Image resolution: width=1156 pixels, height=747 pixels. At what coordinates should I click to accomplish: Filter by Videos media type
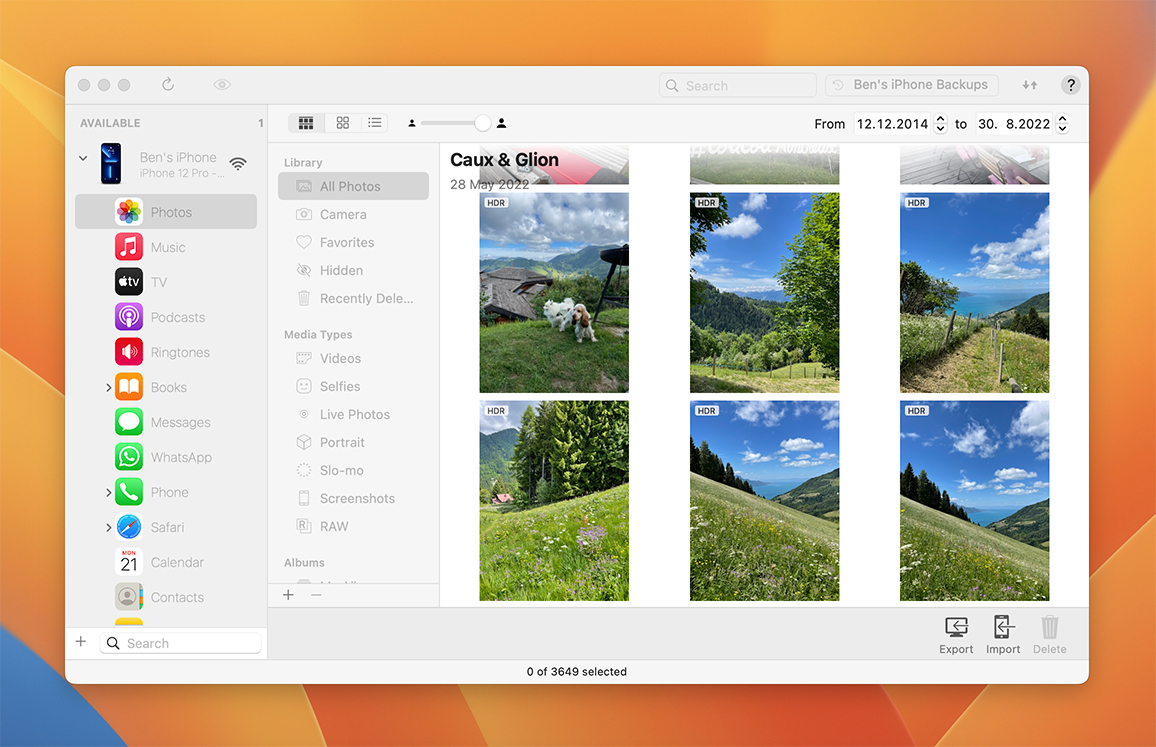click(353, 358)
